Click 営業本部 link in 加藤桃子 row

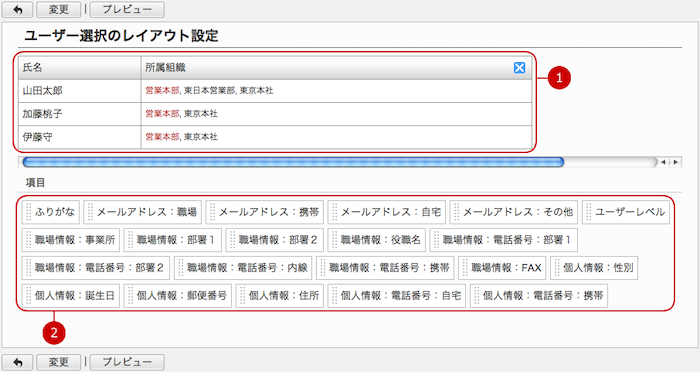(x=162, y=114)
